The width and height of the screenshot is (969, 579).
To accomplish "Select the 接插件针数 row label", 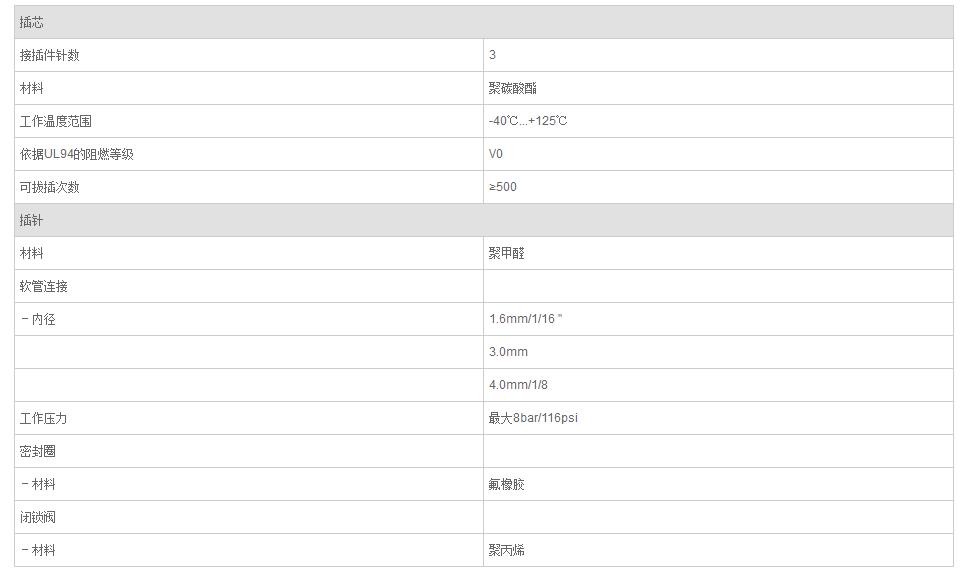I will point(50,55).
